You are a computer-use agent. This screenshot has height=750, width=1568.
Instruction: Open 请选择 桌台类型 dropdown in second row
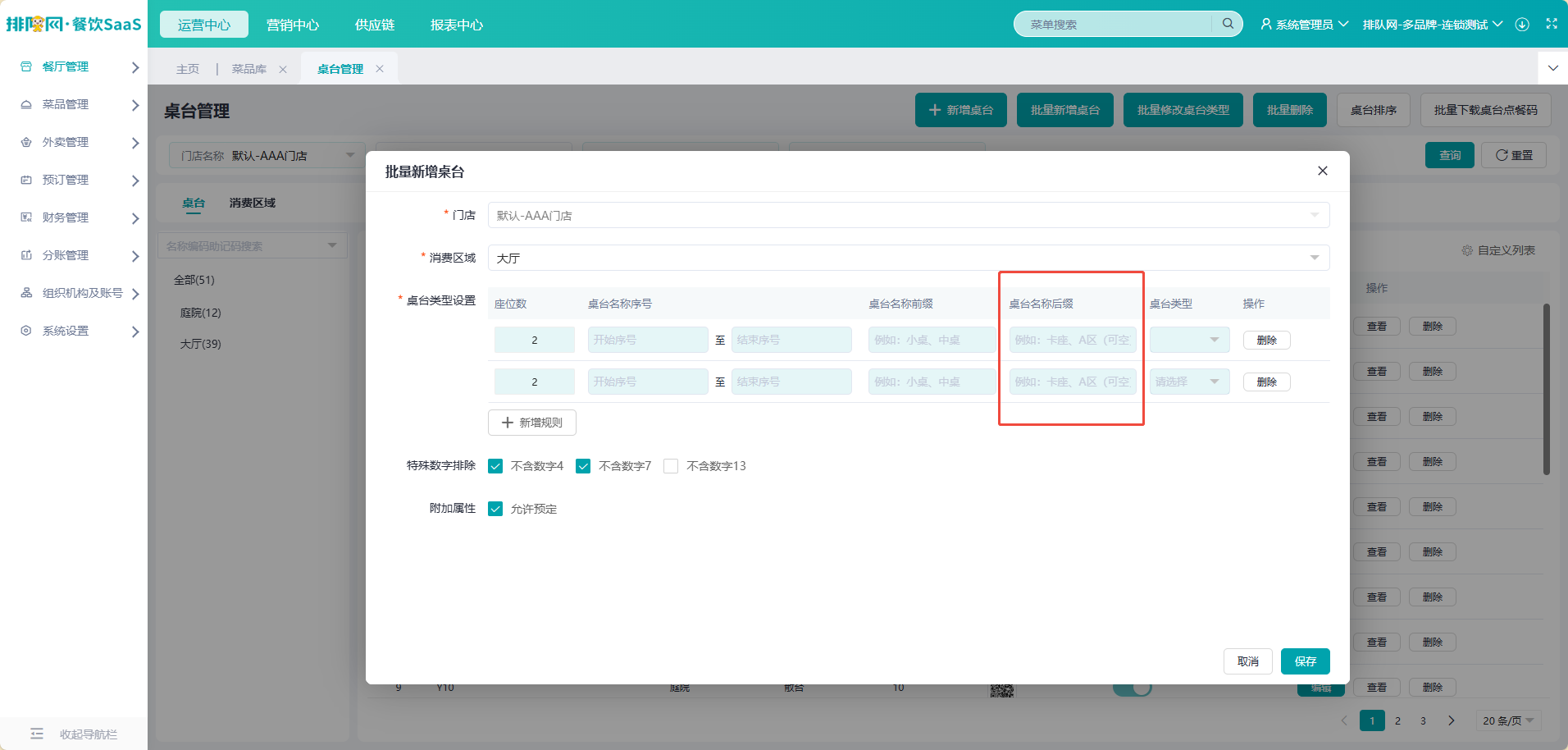click(1189, 382)
